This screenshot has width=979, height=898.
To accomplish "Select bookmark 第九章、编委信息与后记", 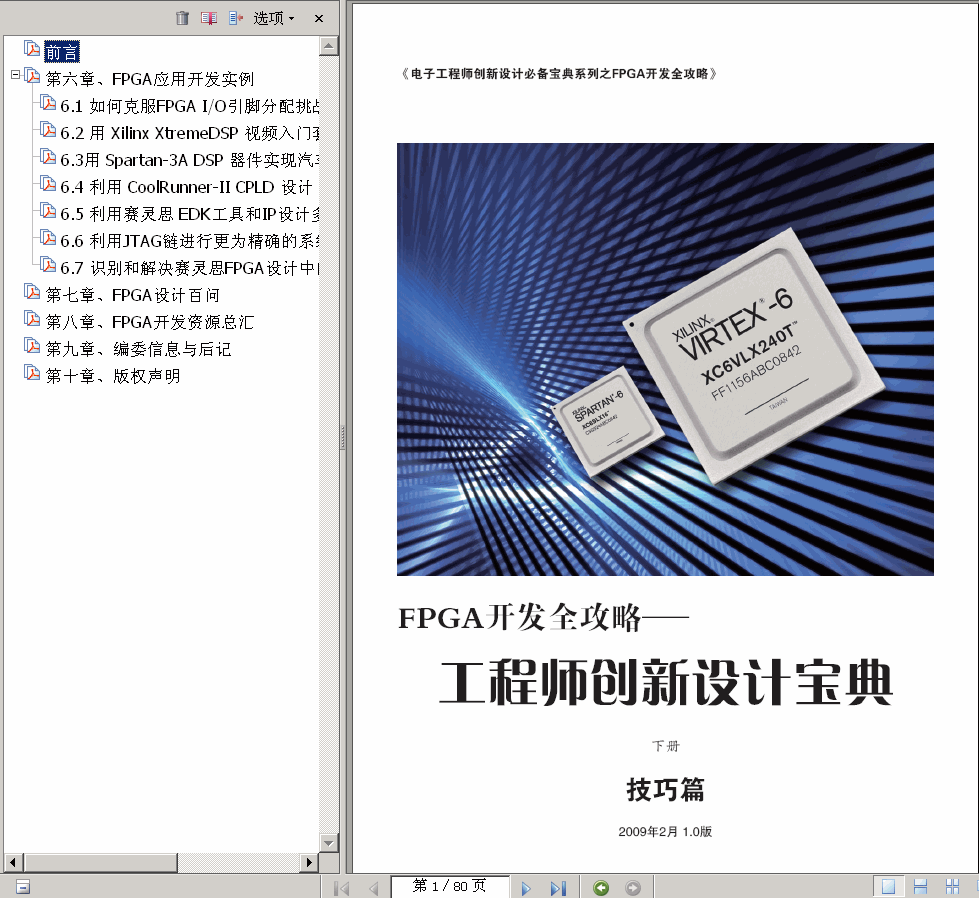I will tap(139, 348).
